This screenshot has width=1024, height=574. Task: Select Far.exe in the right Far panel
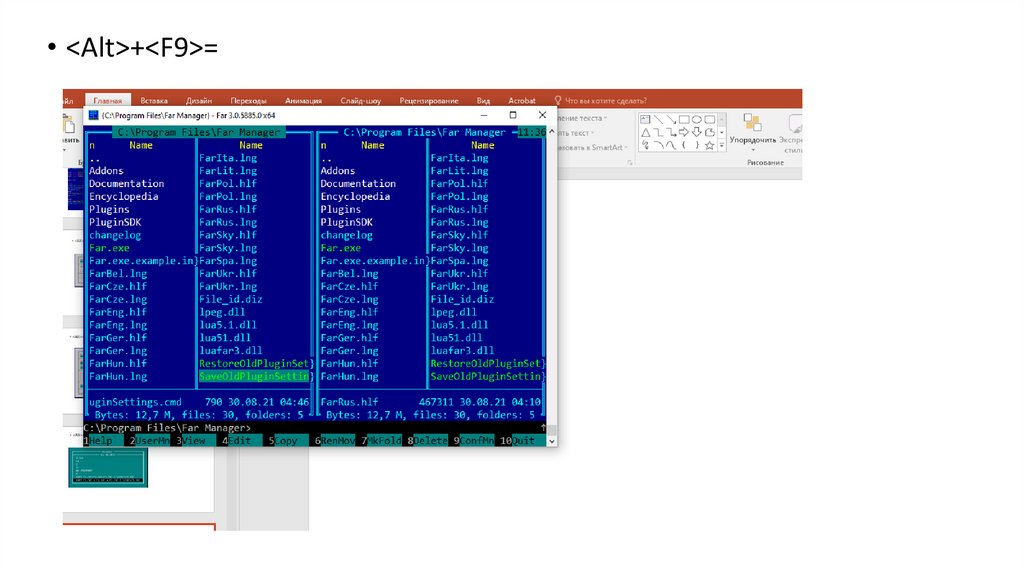pyautogui.click(x=340, y=248)
